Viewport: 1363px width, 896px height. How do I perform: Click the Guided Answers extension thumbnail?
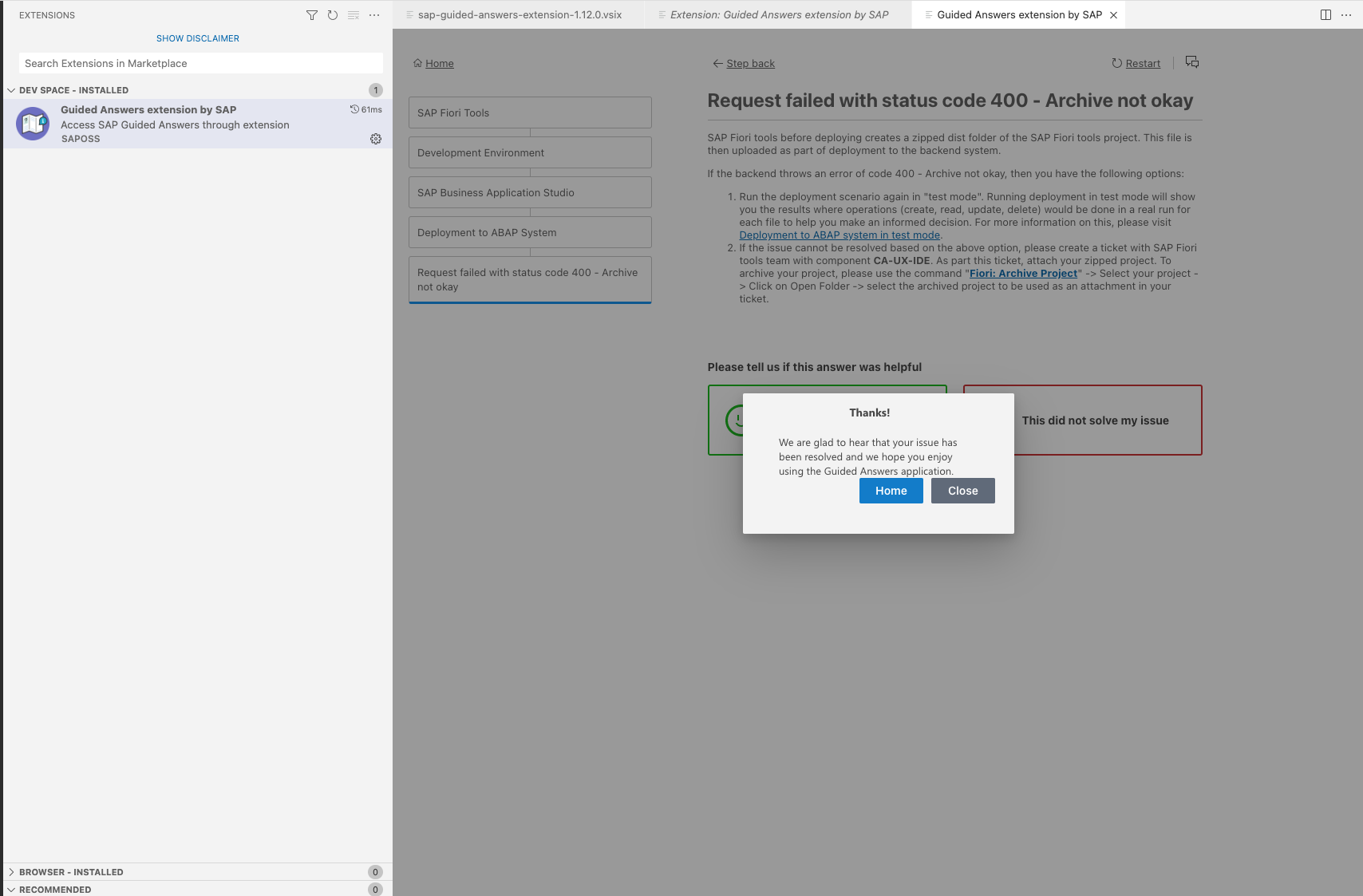point(33,124)
